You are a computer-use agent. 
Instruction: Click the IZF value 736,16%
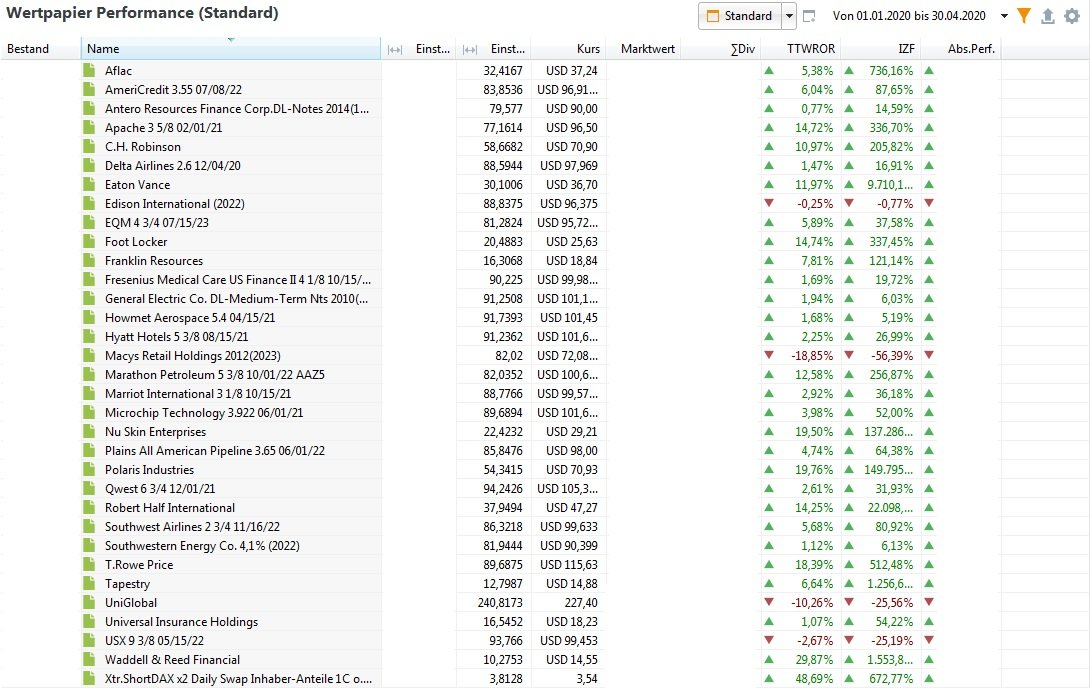pyautogui.click(x=891, y=70)
